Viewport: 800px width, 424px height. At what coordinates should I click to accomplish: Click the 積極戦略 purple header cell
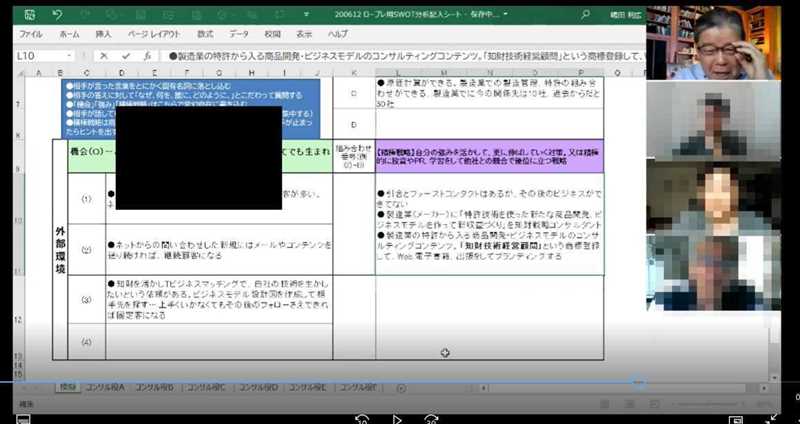click(x=489, y=156)
